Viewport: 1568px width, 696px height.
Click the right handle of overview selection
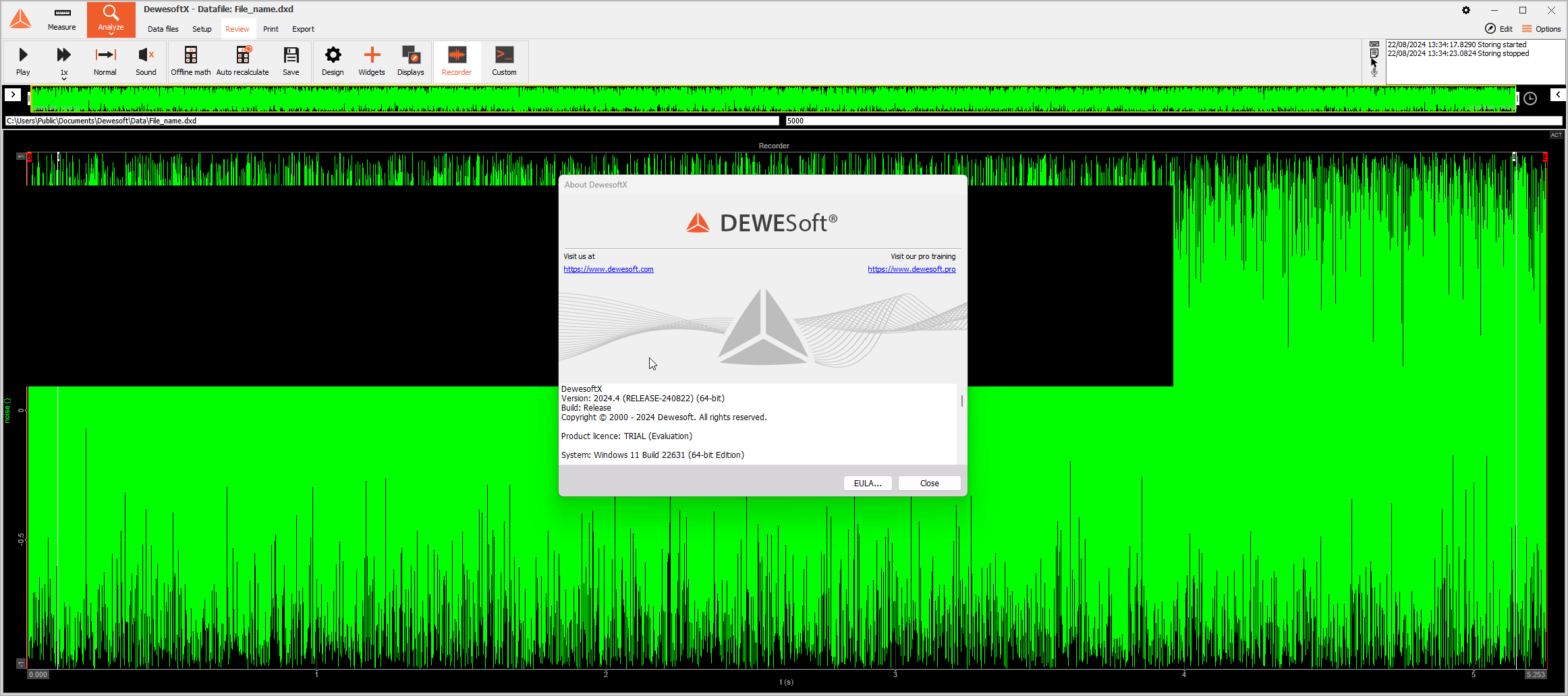tap(1517, 99)
